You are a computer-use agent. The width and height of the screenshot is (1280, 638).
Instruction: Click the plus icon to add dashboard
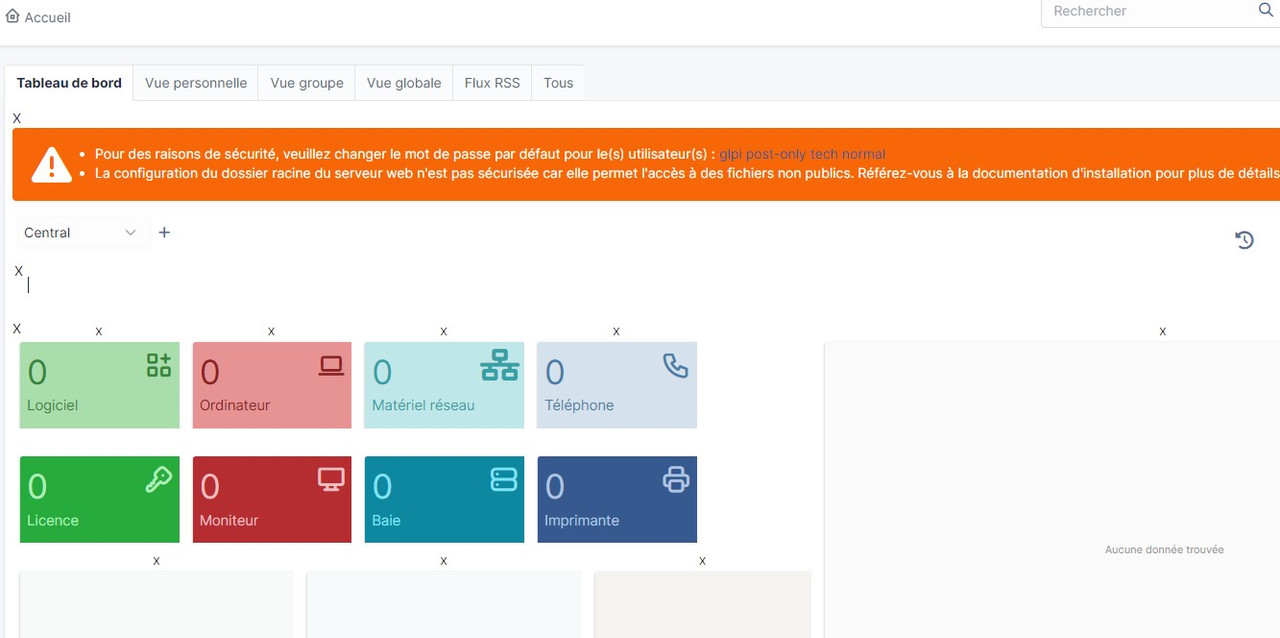(165, 232)
